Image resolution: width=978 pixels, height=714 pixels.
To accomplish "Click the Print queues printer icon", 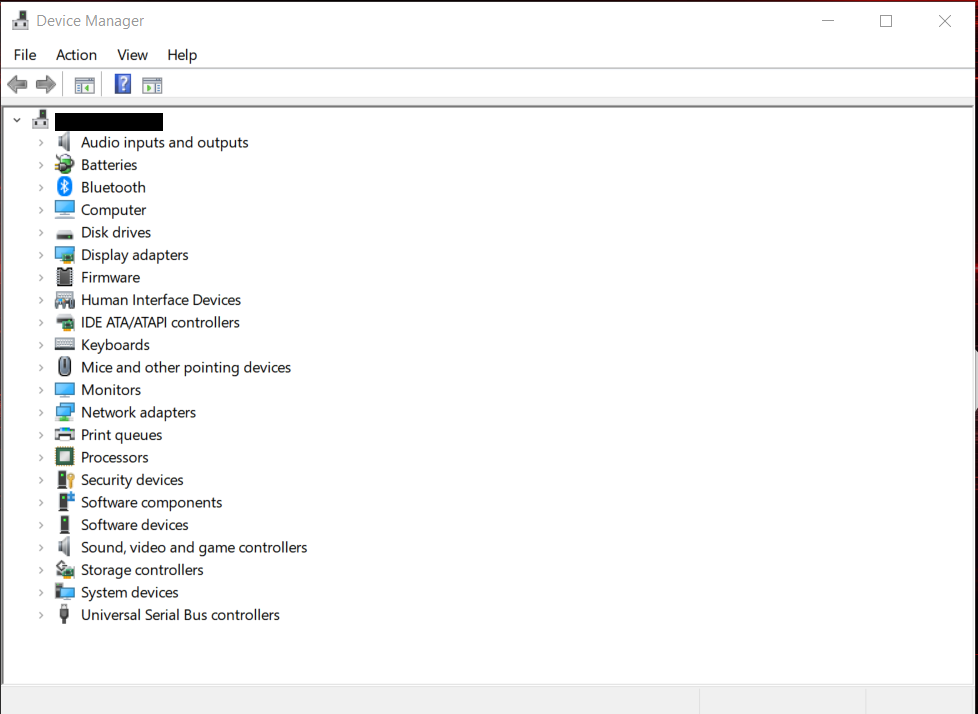I will [x=64, y=434].
